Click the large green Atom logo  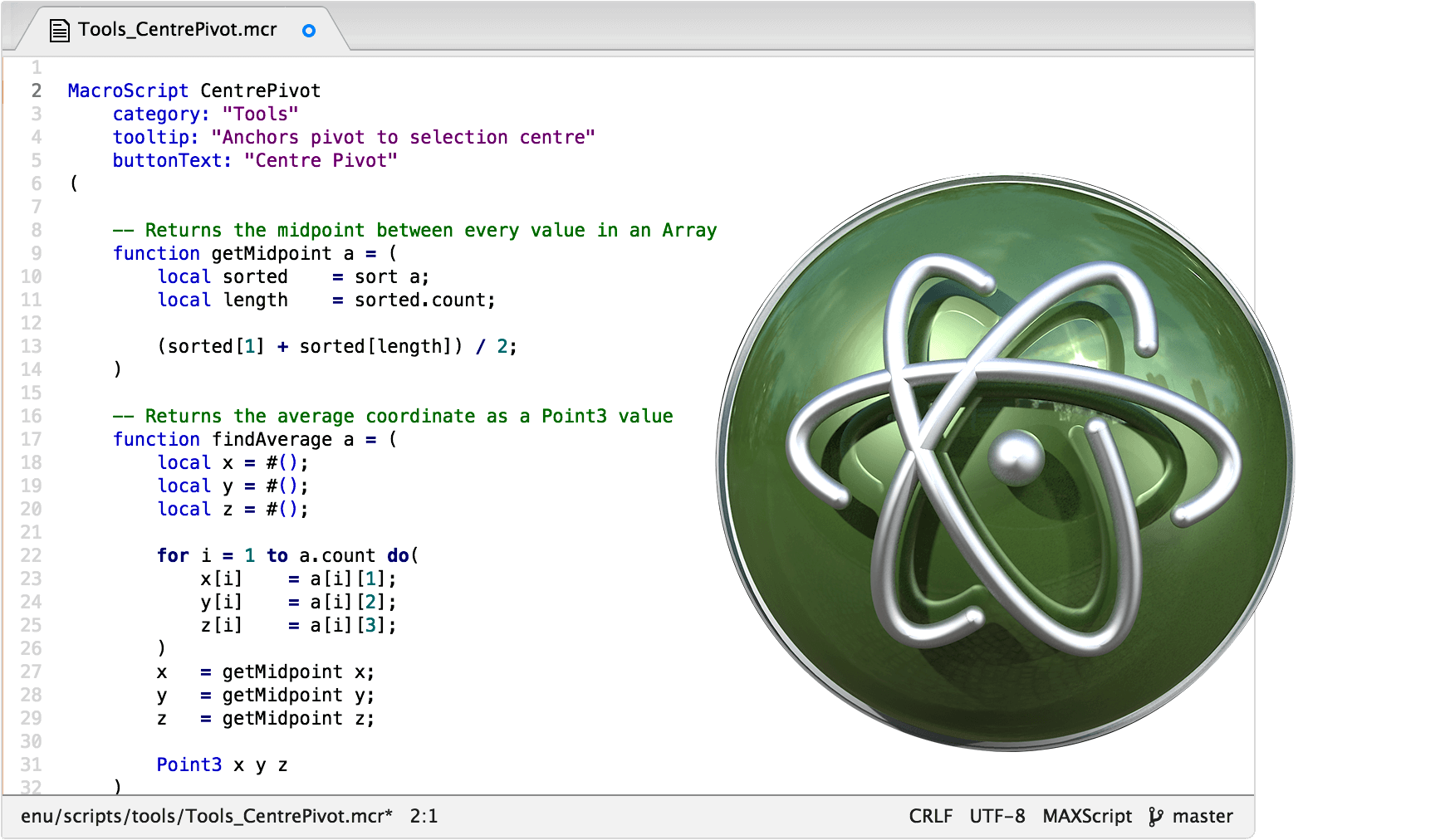1005,462
